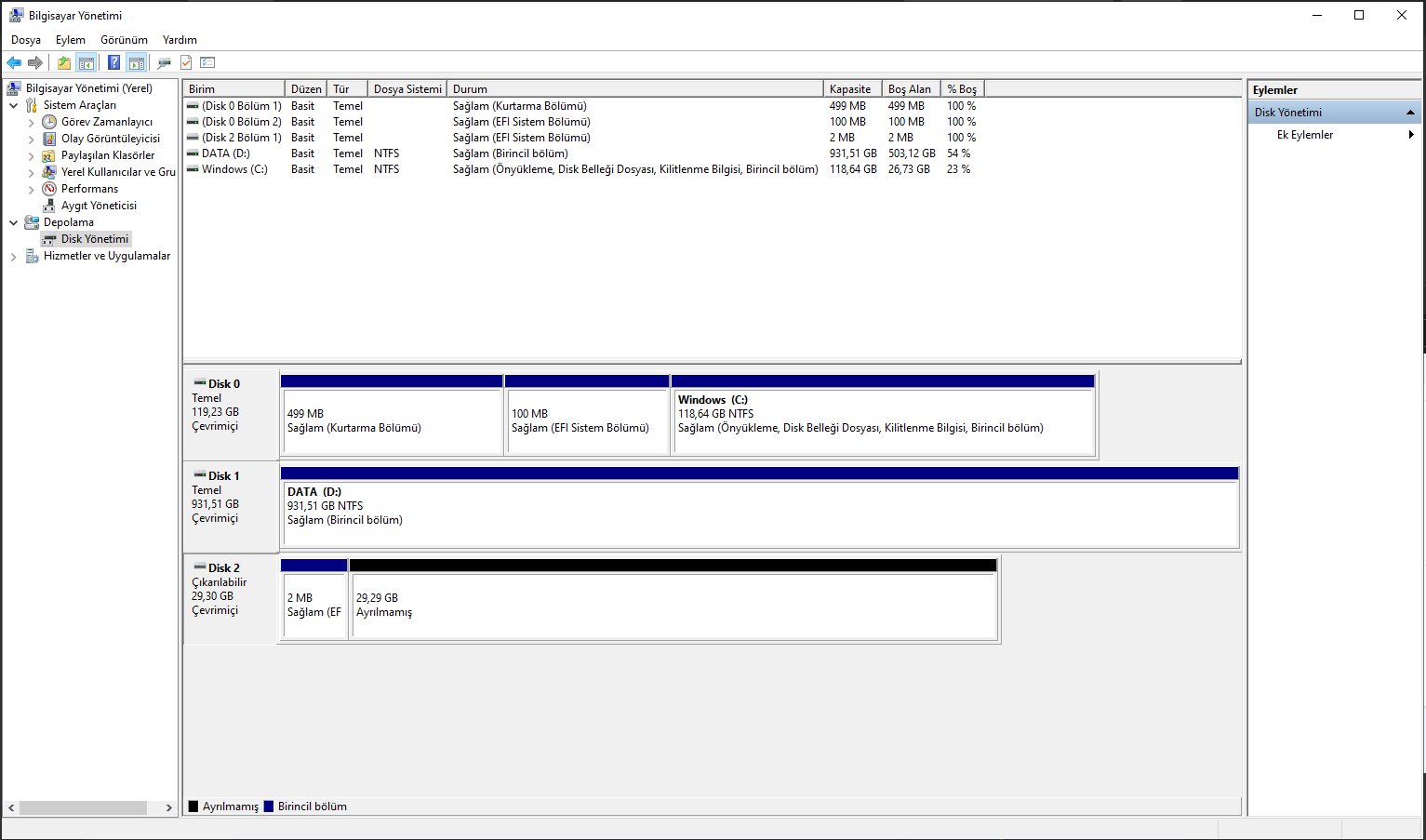The height and width of the screenshot is (840, 1426).
Task: Click the Disk 0 drive icon
Action: click(199, 383)
